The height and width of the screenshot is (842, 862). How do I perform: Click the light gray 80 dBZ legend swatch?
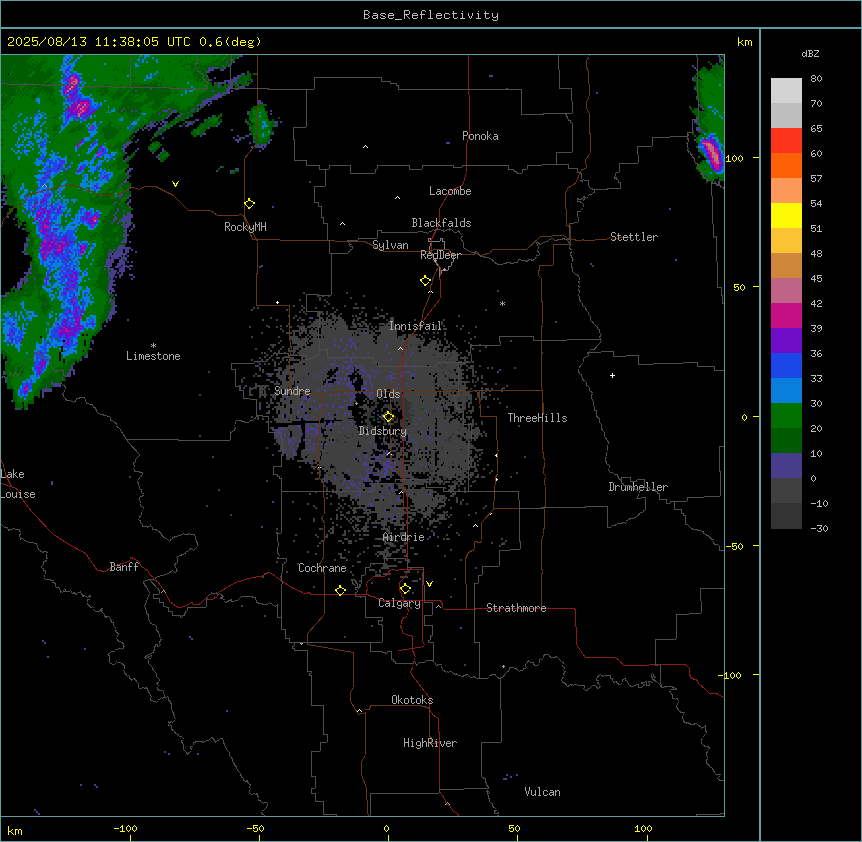click(786, 91)
